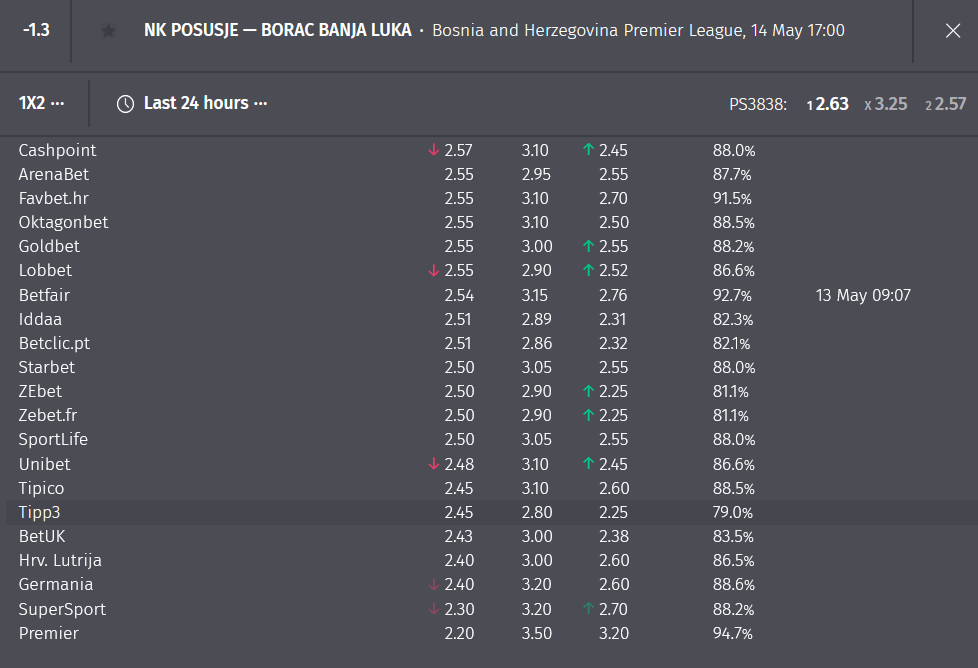Viewport: 978px width, 668px height.
Task: Expand the Last 24 hours period selector
Action: 205,103
